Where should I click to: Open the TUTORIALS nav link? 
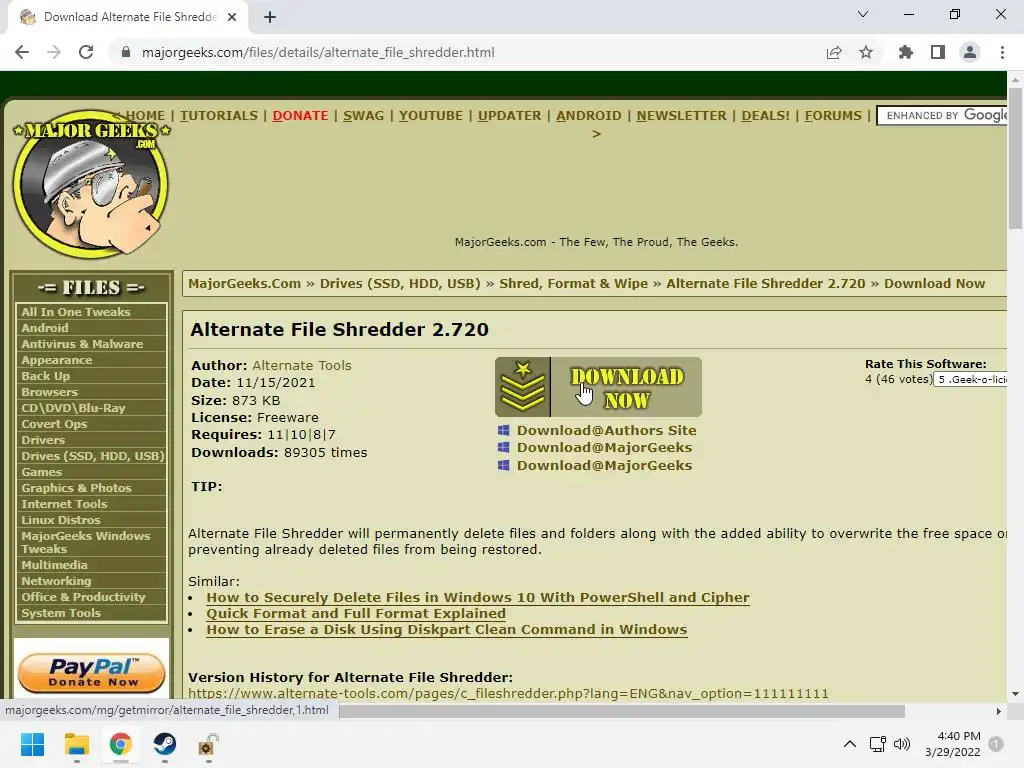(219, 116)
